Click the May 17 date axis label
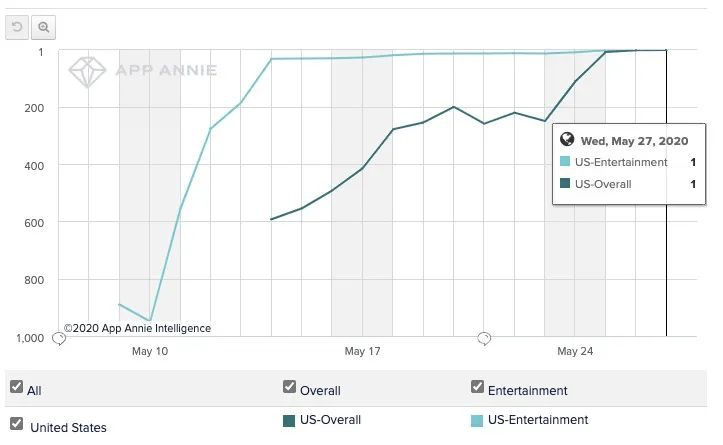 point(362,351)
